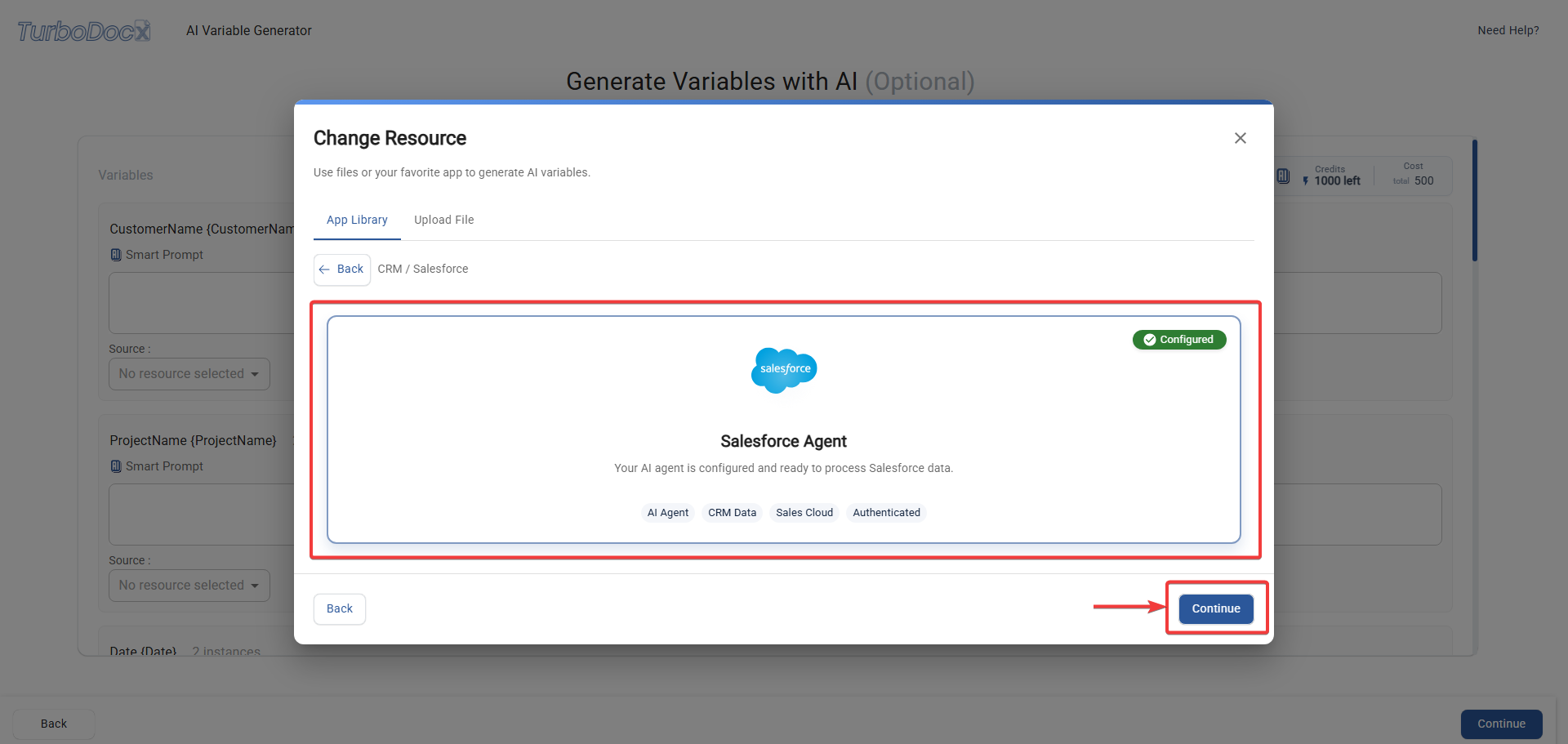Select the App Library tab
1568x744 pixels.
pos(357,221)
